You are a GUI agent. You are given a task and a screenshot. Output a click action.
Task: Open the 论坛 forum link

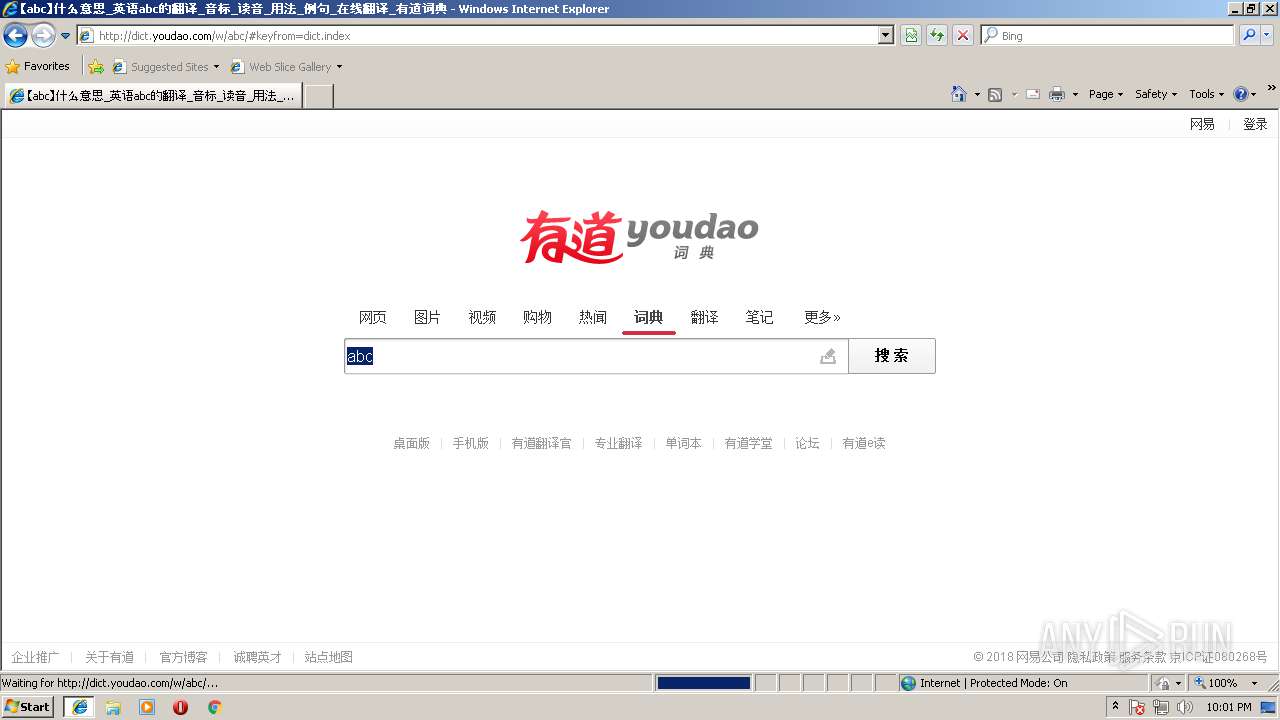[x=807, y=443]
